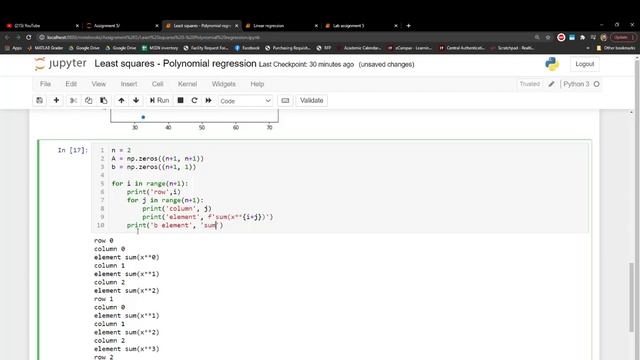Open the Insert menu
This screenshot has width=640, height=360.
click(x=129, y=84)
